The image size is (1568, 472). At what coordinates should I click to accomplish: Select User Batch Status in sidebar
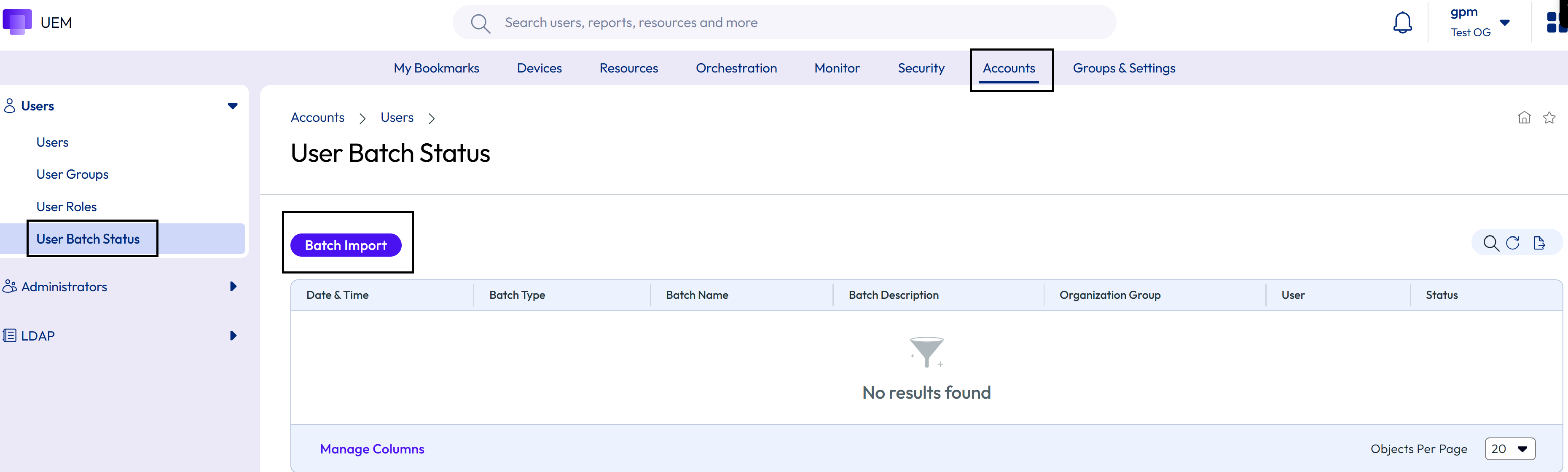88,239
